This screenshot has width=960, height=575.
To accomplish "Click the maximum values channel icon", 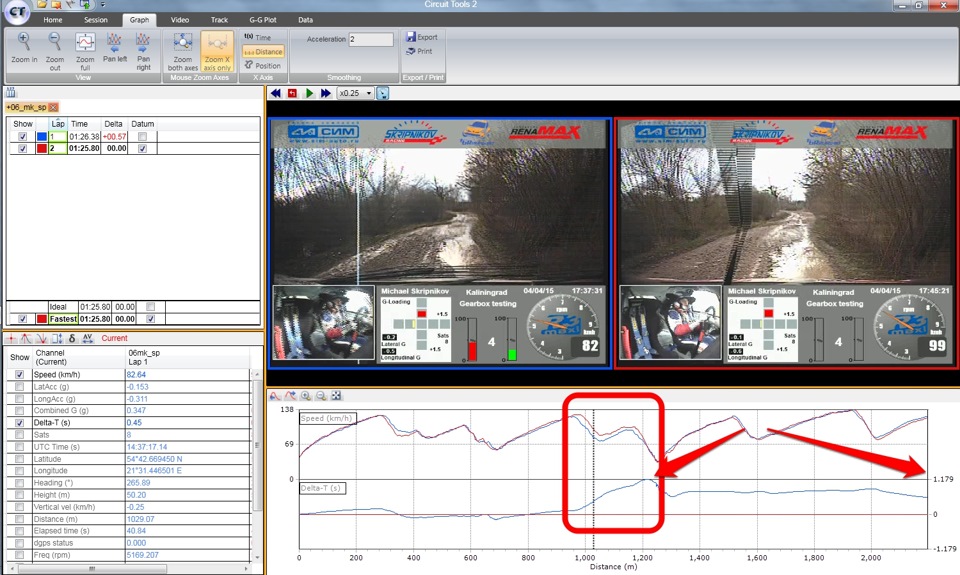I will click(26, 338).
